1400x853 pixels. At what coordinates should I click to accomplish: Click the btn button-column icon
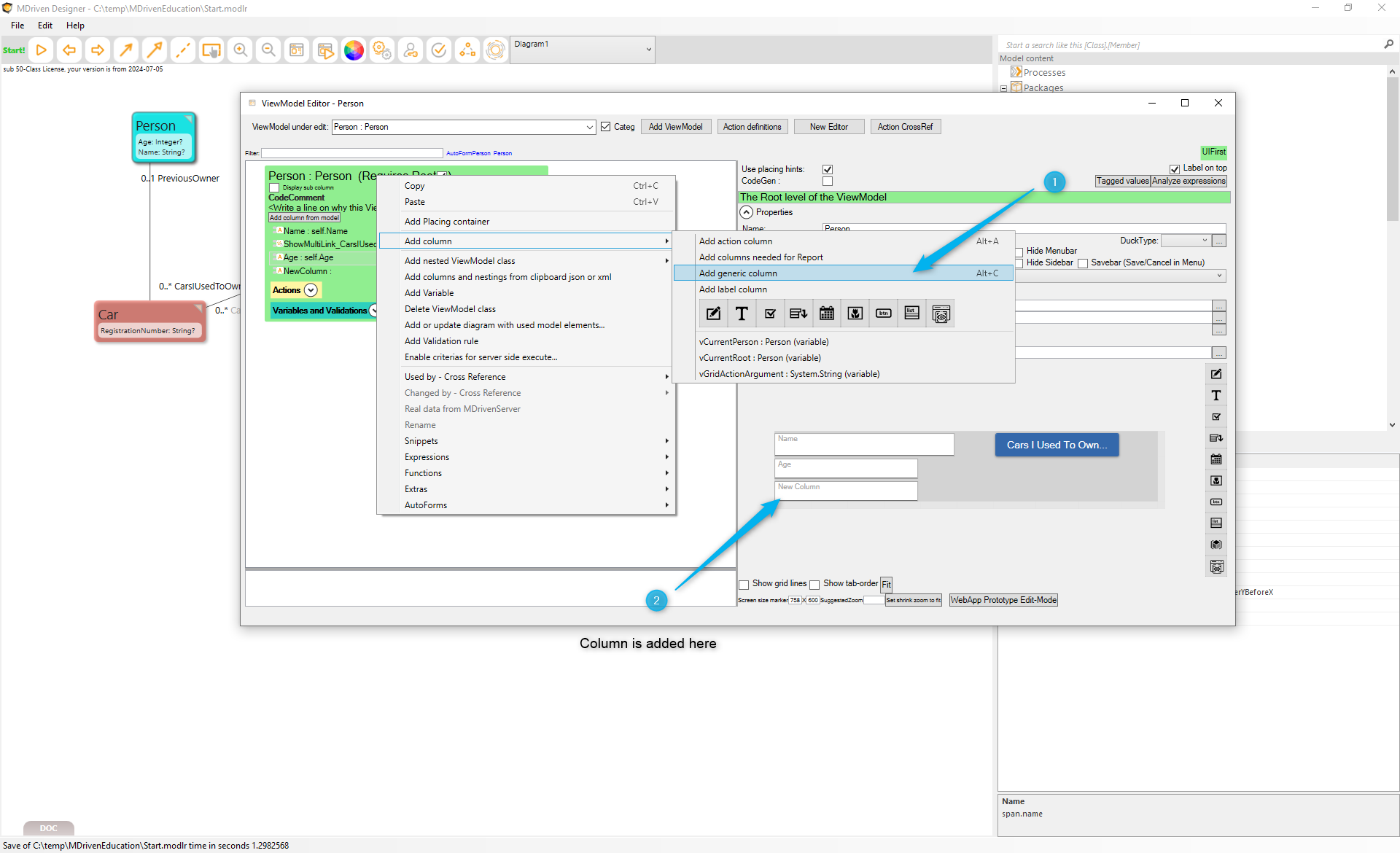883,313
